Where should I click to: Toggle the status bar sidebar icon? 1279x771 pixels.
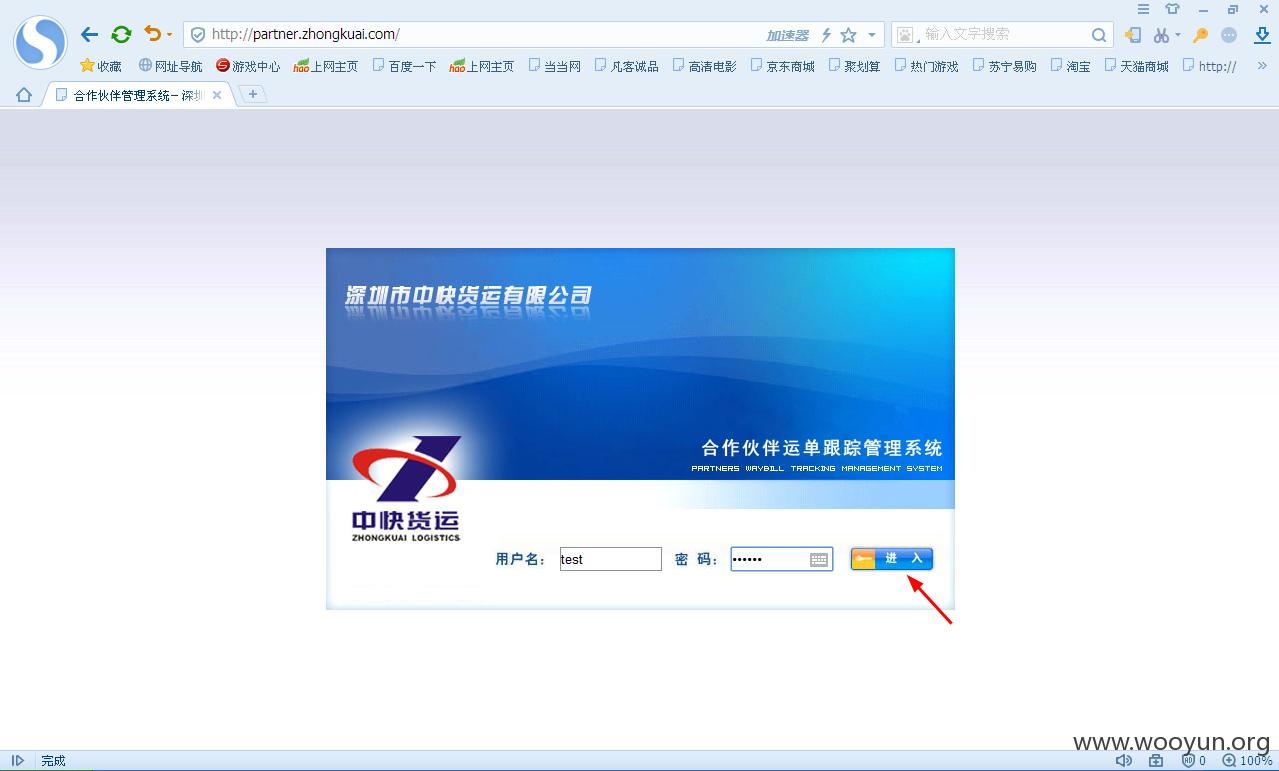(x=17, y=761)
